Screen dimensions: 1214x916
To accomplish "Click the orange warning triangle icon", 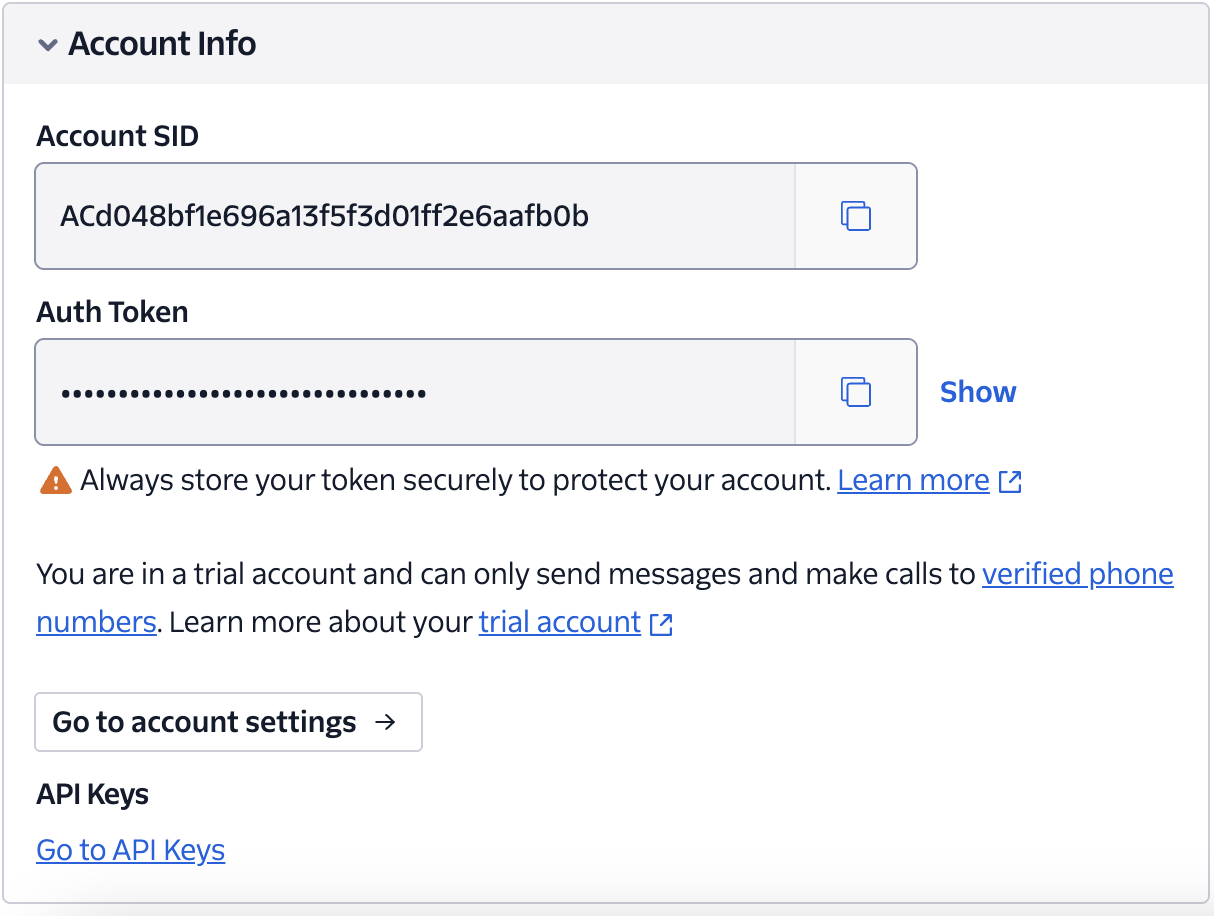I will coord(55,481).
